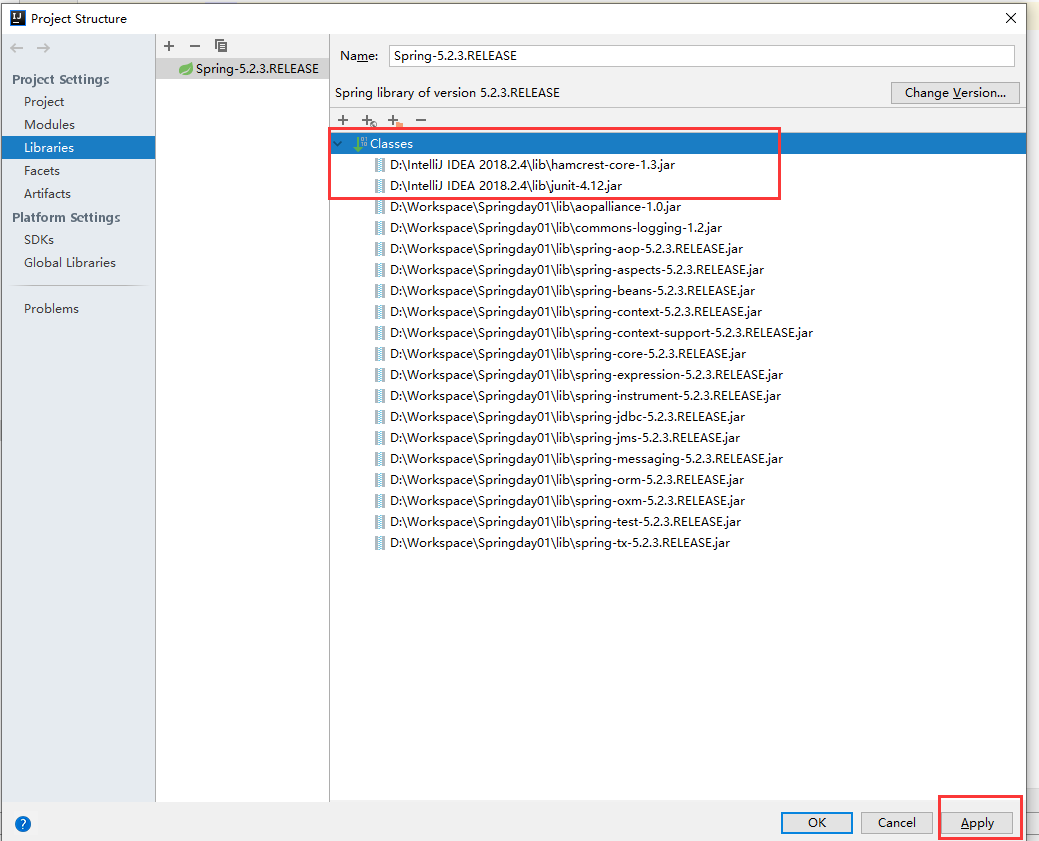
Task: Click the library Name input field
Action: [701, 56]
